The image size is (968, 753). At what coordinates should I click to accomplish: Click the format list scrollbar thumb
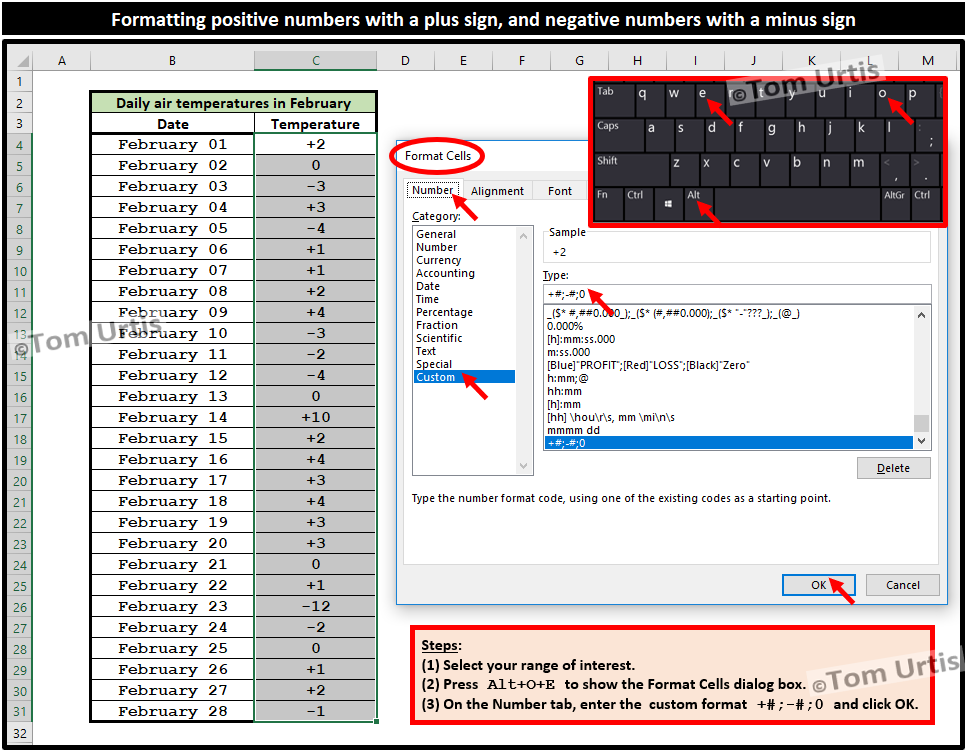(x=921, y=423)
